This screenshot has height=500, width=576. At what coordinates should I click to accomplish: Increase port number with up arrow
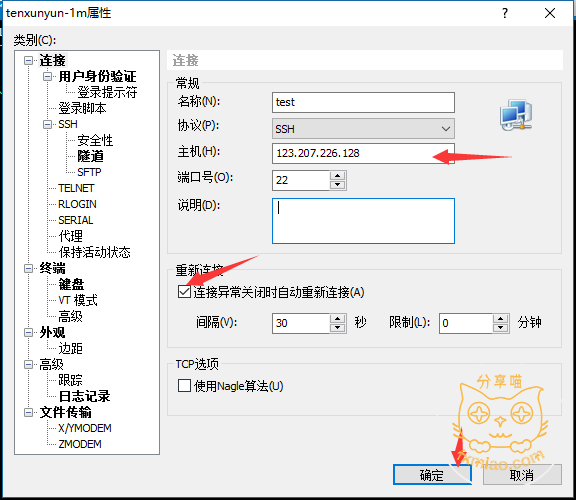(x=338, y=175)
